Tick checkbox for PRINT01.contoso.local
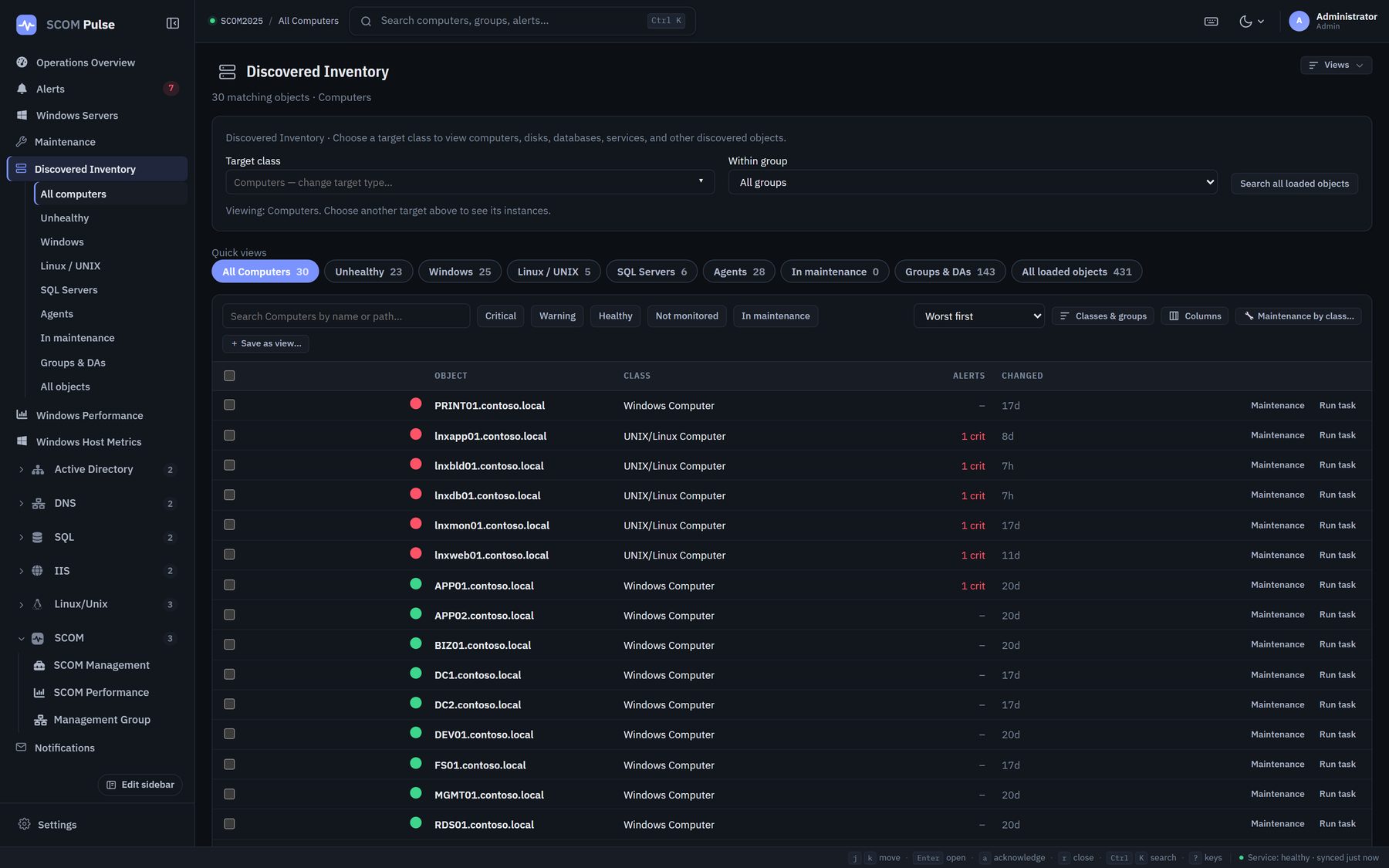 [229, 405]
